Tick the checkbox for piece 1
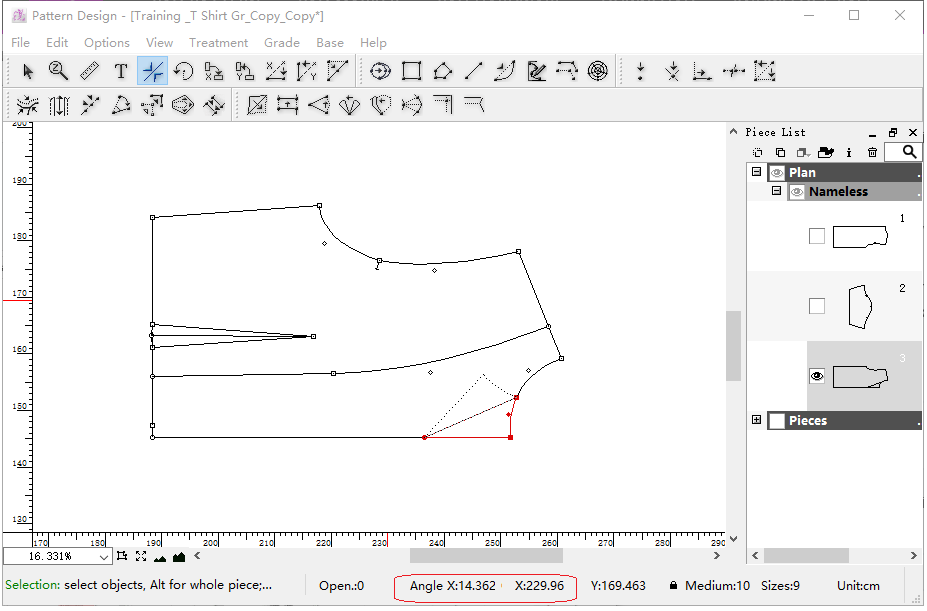This screenshot has height=611, width=927. [817, 236]
